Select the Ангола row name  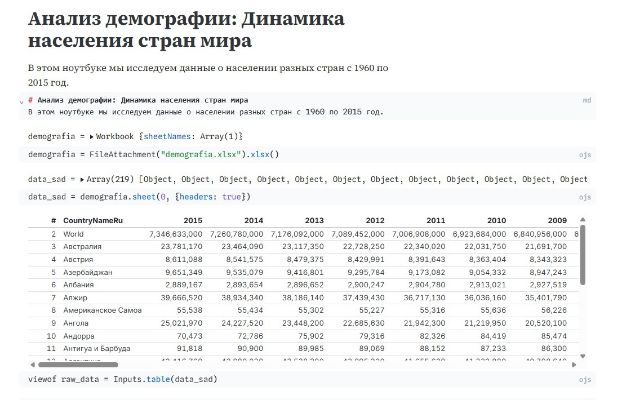point(76,323)
